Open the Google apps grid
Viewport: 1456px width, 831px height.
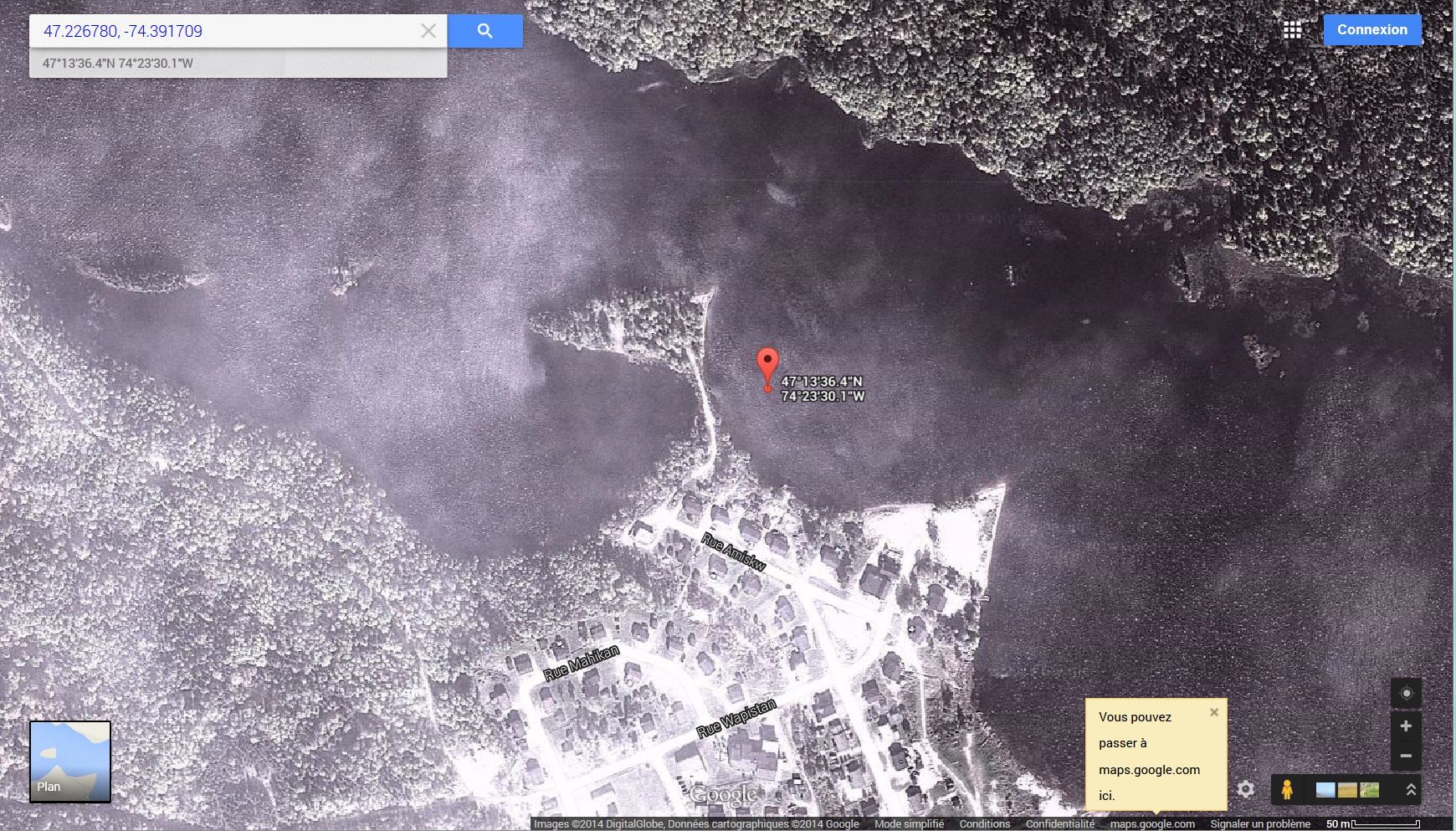click(x=1292, y=30)
